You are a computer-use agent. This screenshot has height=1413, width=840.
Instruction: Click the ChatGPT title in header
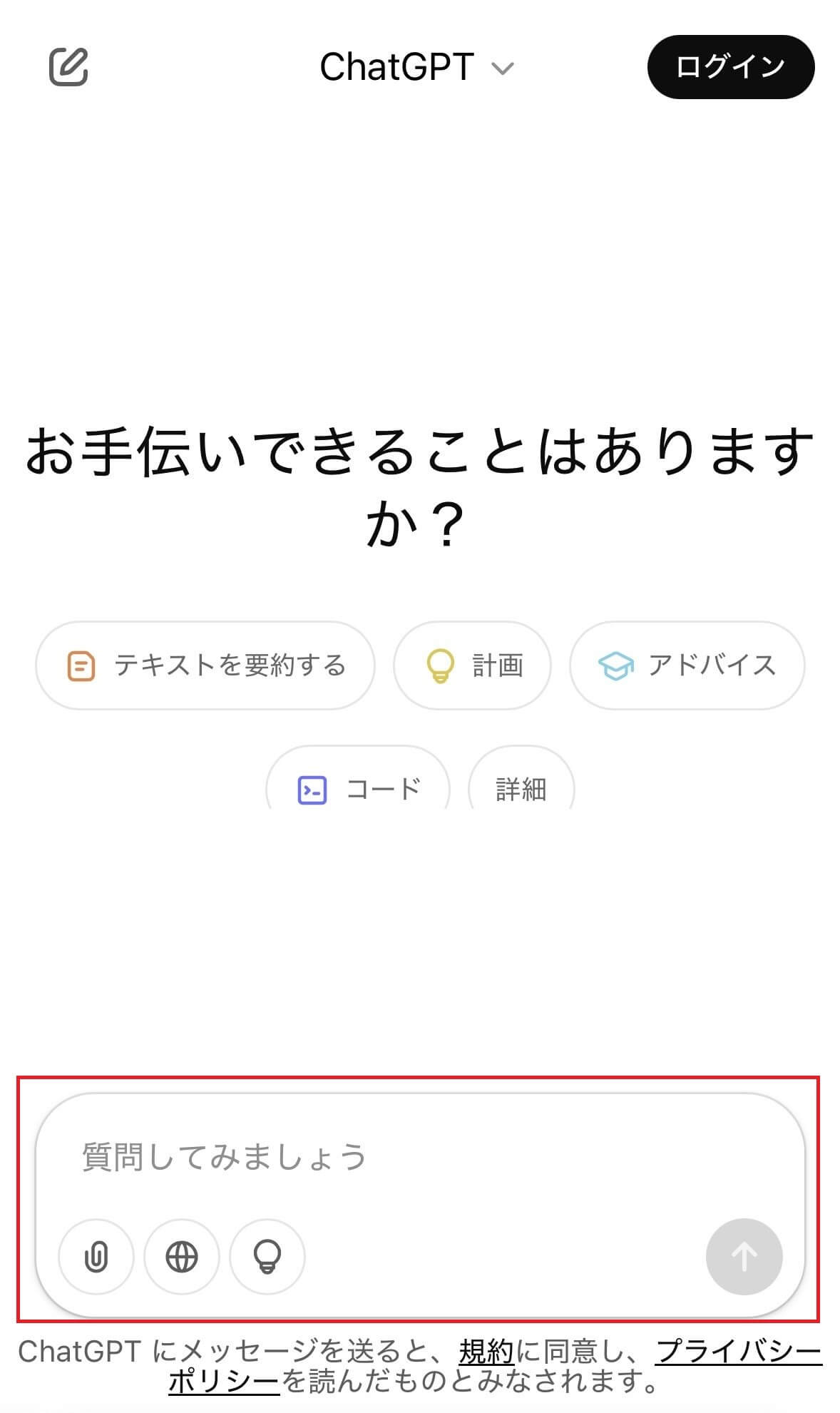tap(396, 68)
